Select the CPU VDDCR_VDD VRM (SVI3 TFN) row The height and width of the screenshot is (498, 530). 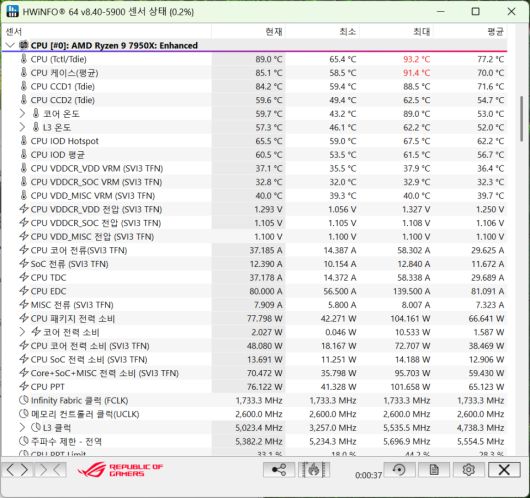(x=255, y=168)
